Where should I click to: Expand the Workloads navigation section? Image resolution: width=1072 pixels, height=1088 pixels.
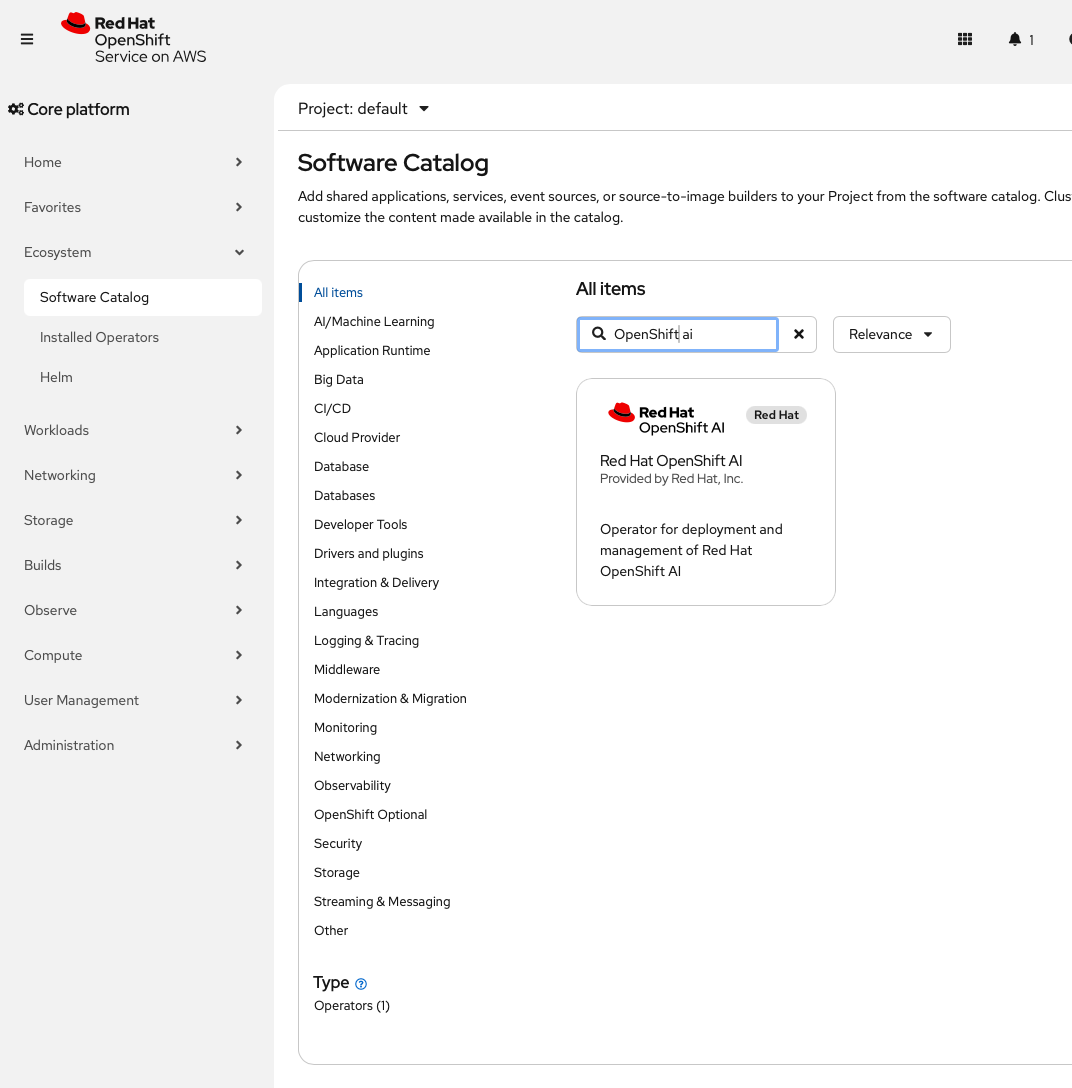tap(133, 430)
